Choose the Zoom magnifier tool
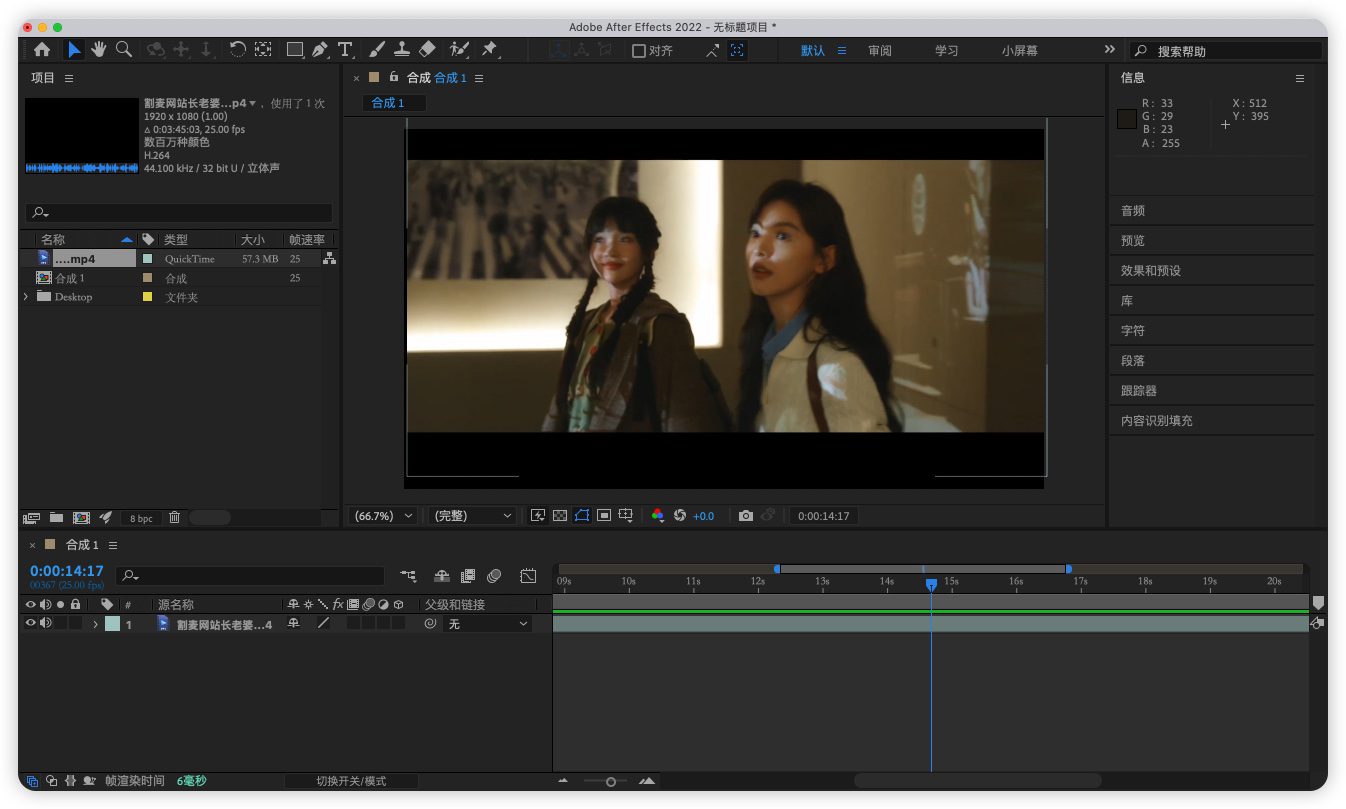This screenshot has width=1346, height=809. 124,49
